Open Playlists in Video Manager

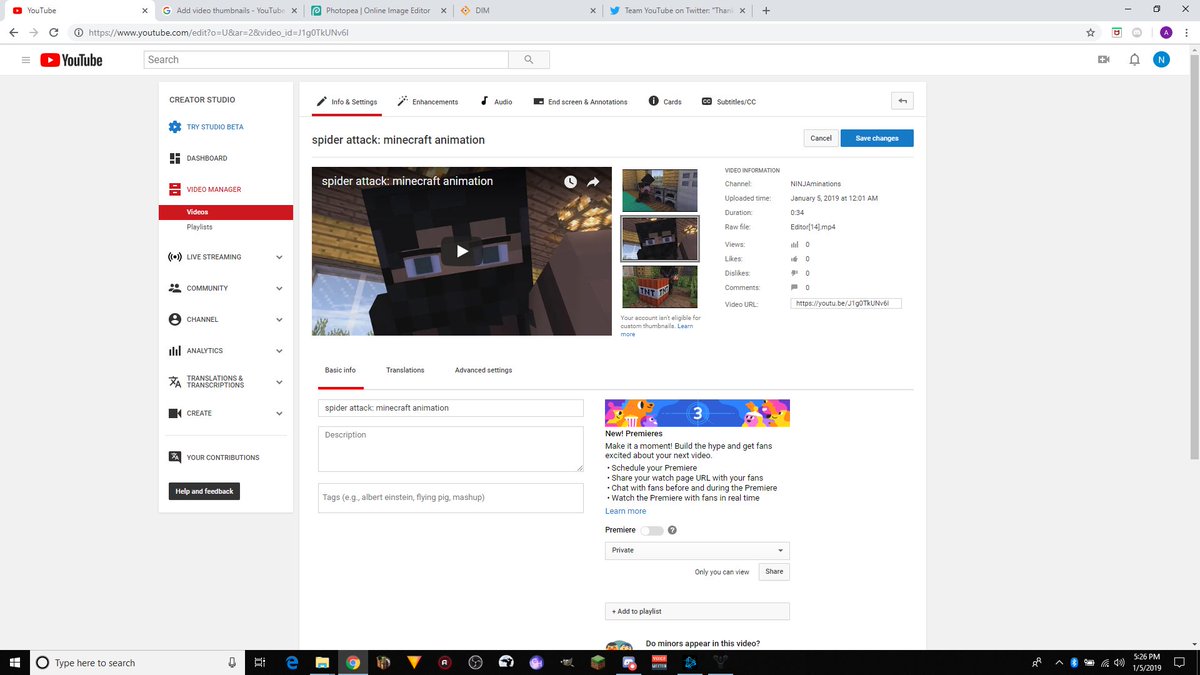(x=199, y=227)
